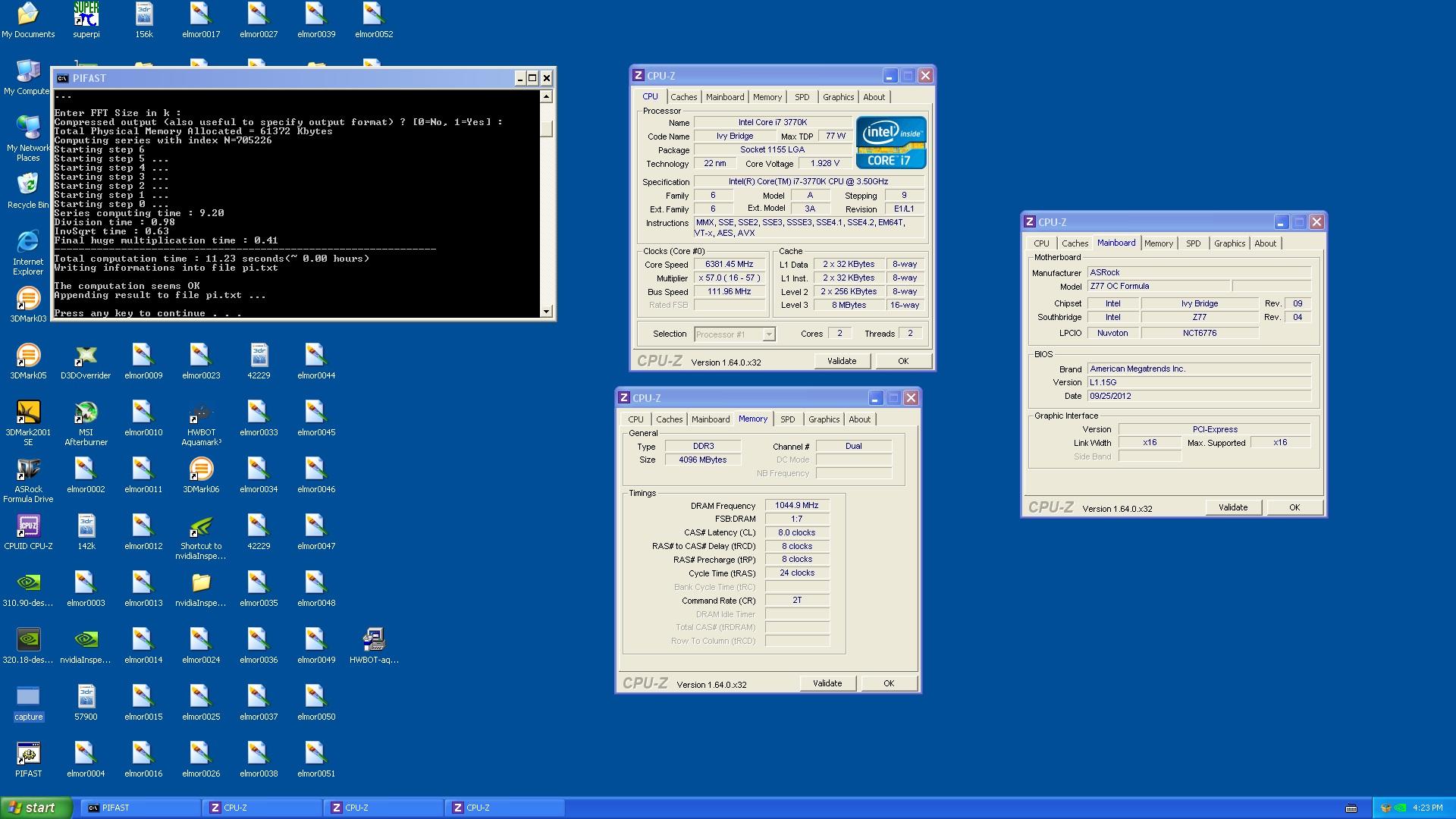The width and height of the screenshot is (1456, 819).
Task: Open the 3DMark03 shortcut icon
Action: pyautogui.click(x=28, y=305)
